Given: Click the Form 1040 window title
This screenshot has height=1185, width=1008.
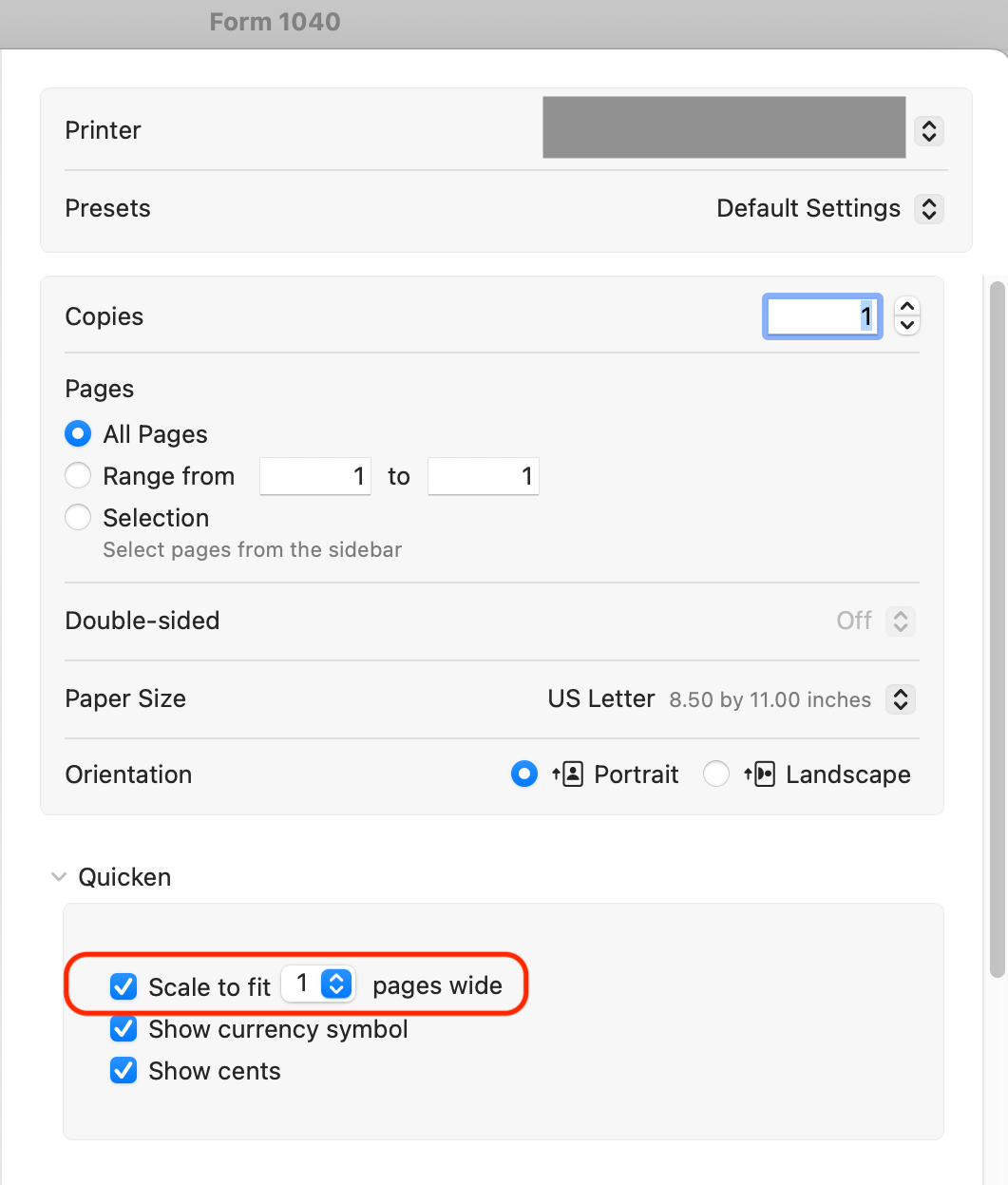Looking at the screenshot, I should [275, 22].
